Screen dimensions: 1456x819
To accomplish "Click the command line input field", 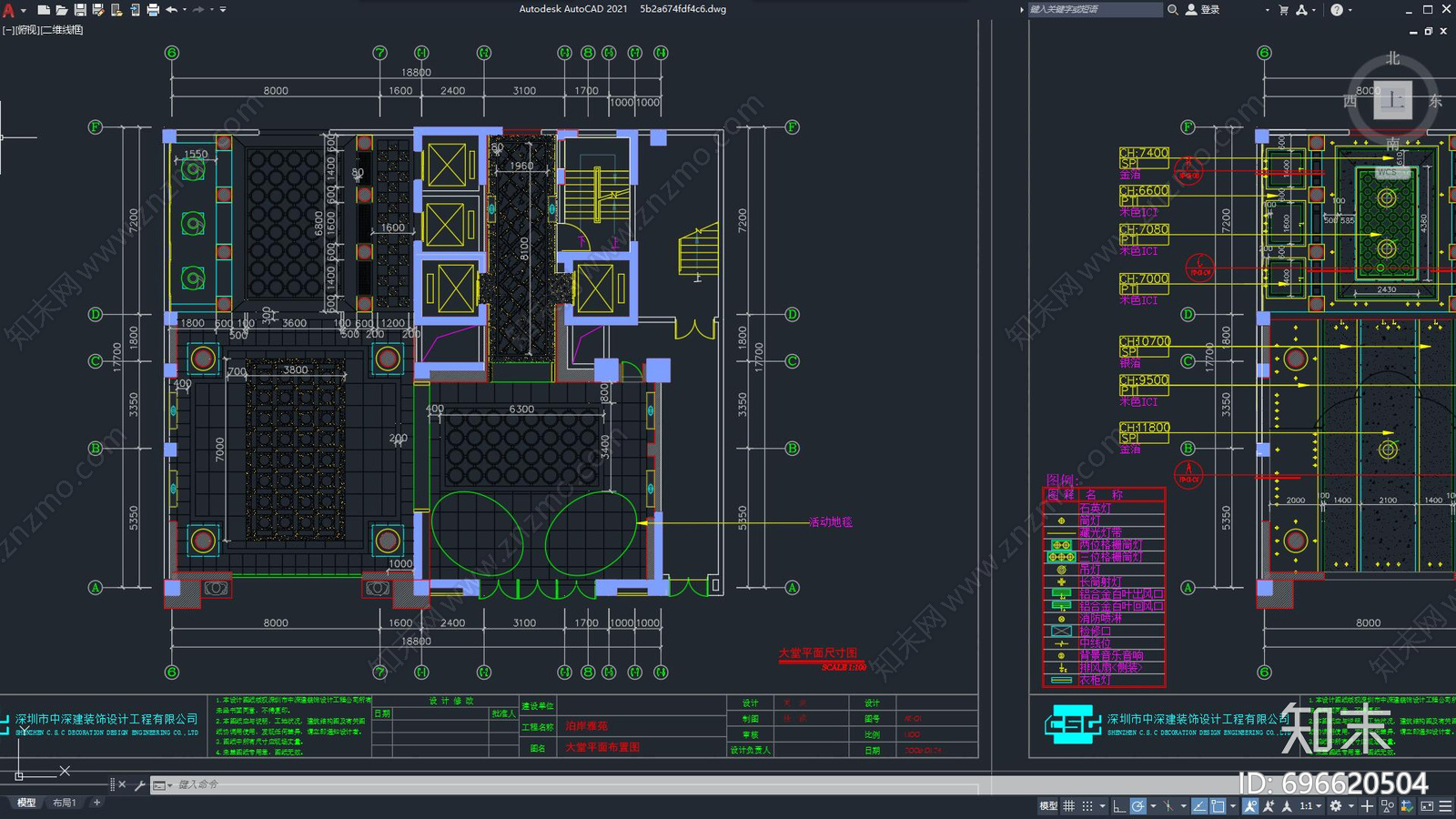I will click(x=546, y=784).
